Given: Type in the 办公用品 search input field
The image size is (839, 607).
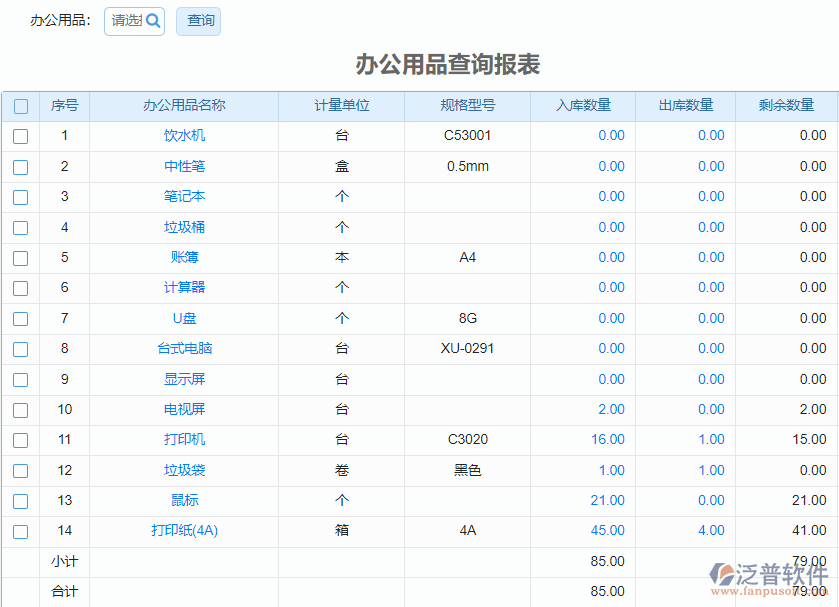Looking at the screenshot, I should (125, 21).
